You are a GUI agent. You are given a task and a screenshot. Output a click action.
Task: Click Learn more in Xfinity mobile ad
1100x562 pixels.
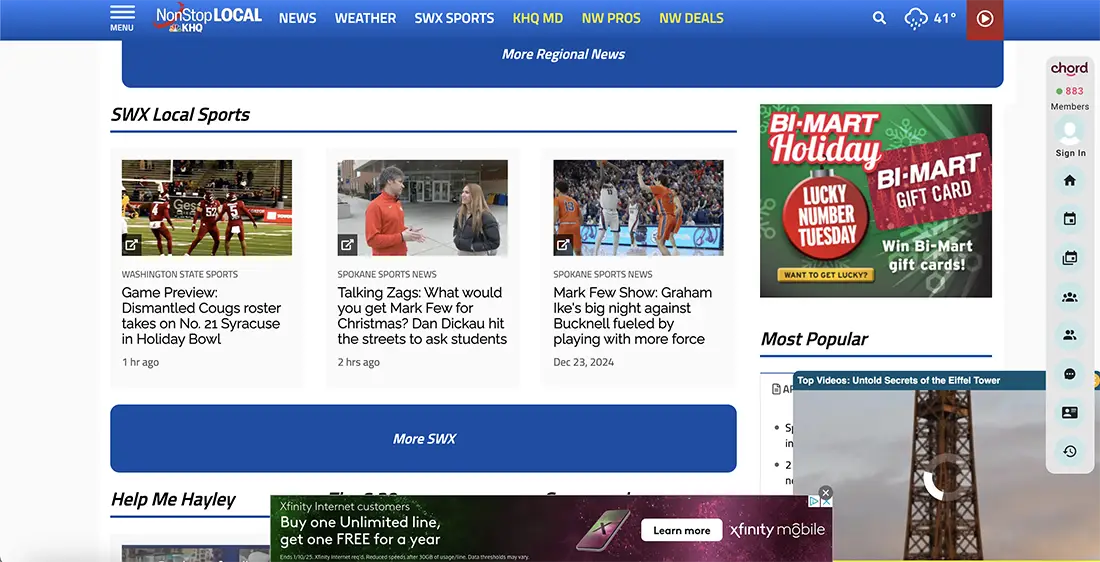681,530
